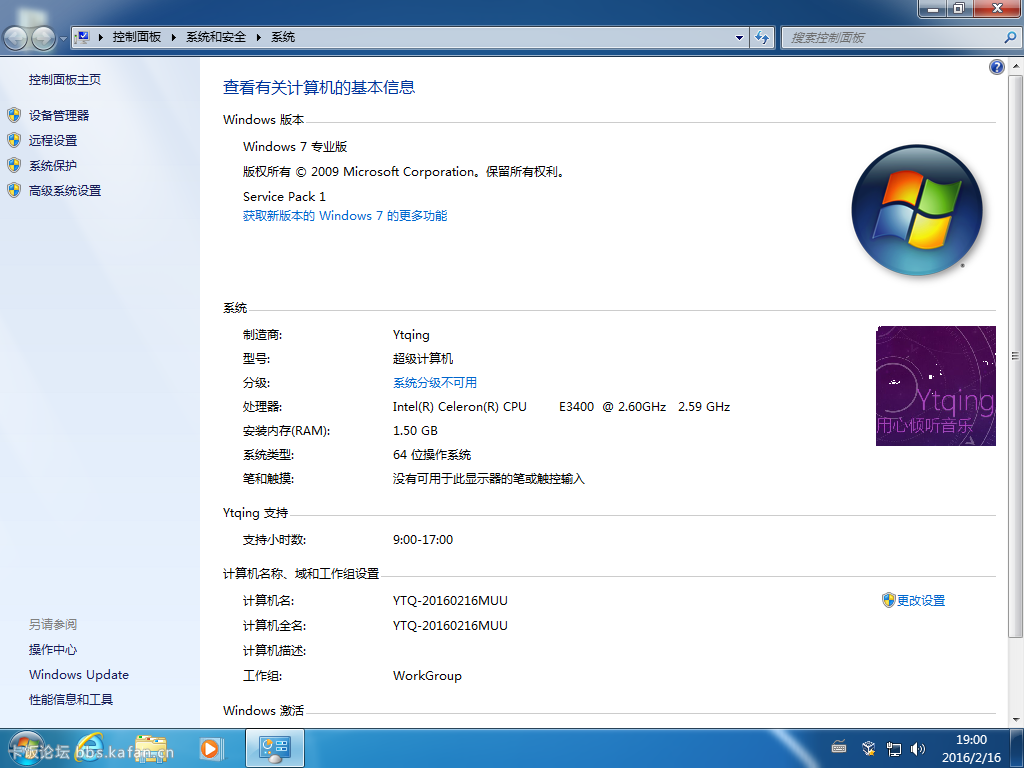Click the 计算机全名 value 'YTQ-20160216MUU'
The width and height of the screenshot is (1024, 768).
click(450, 626)
